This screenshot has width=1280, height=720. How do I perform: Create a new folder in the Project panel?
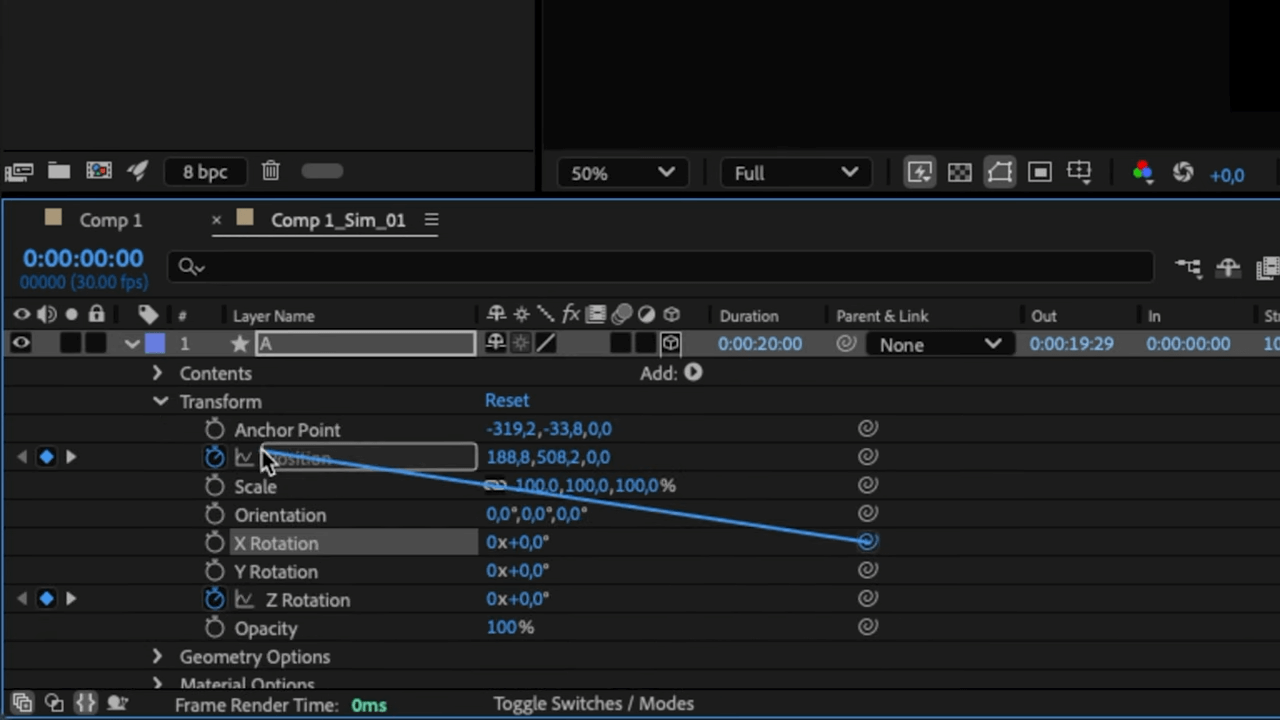59,171
